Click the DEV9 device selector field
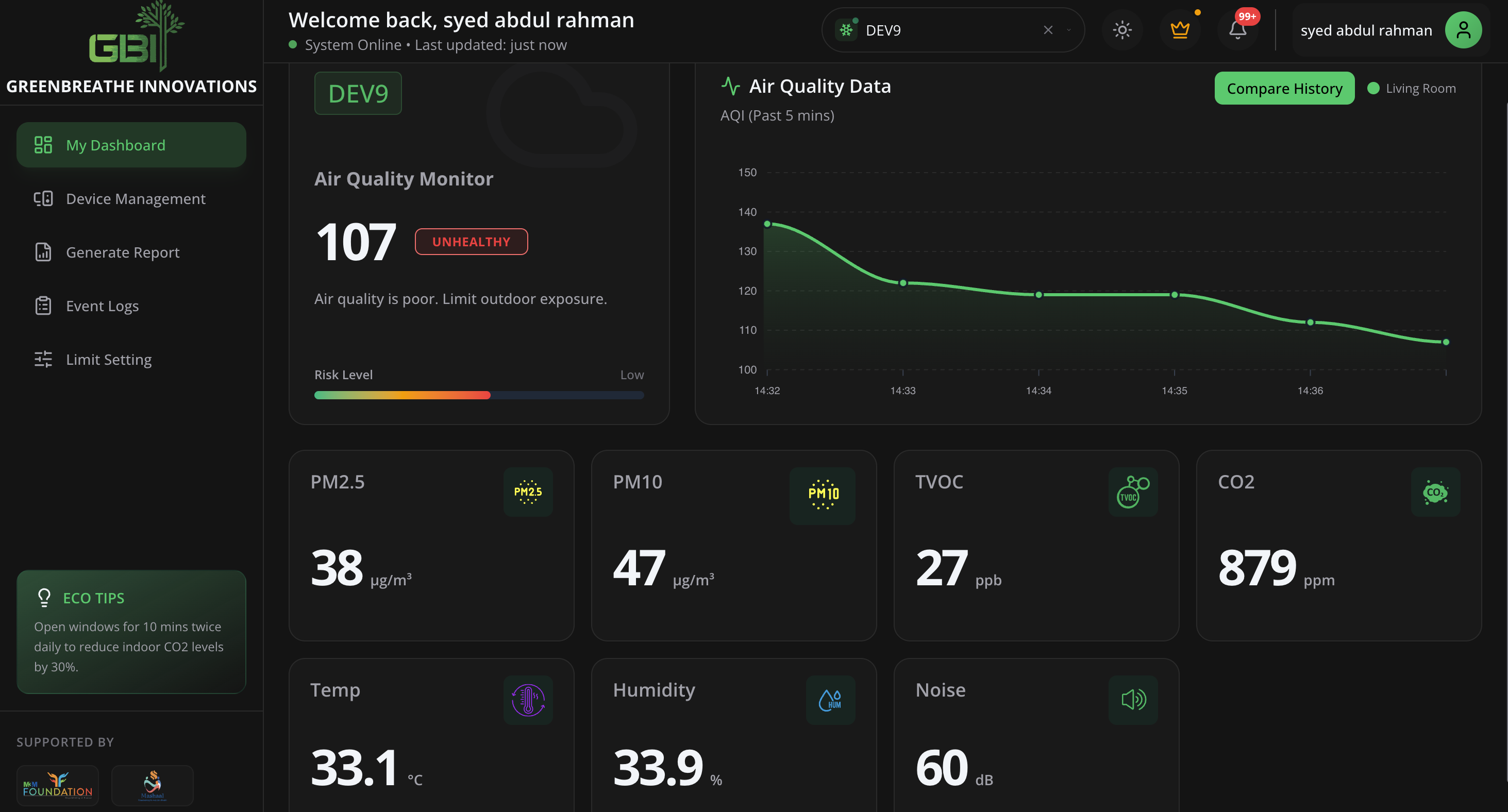The image size is (1508, 812). (x=952, y=30)
